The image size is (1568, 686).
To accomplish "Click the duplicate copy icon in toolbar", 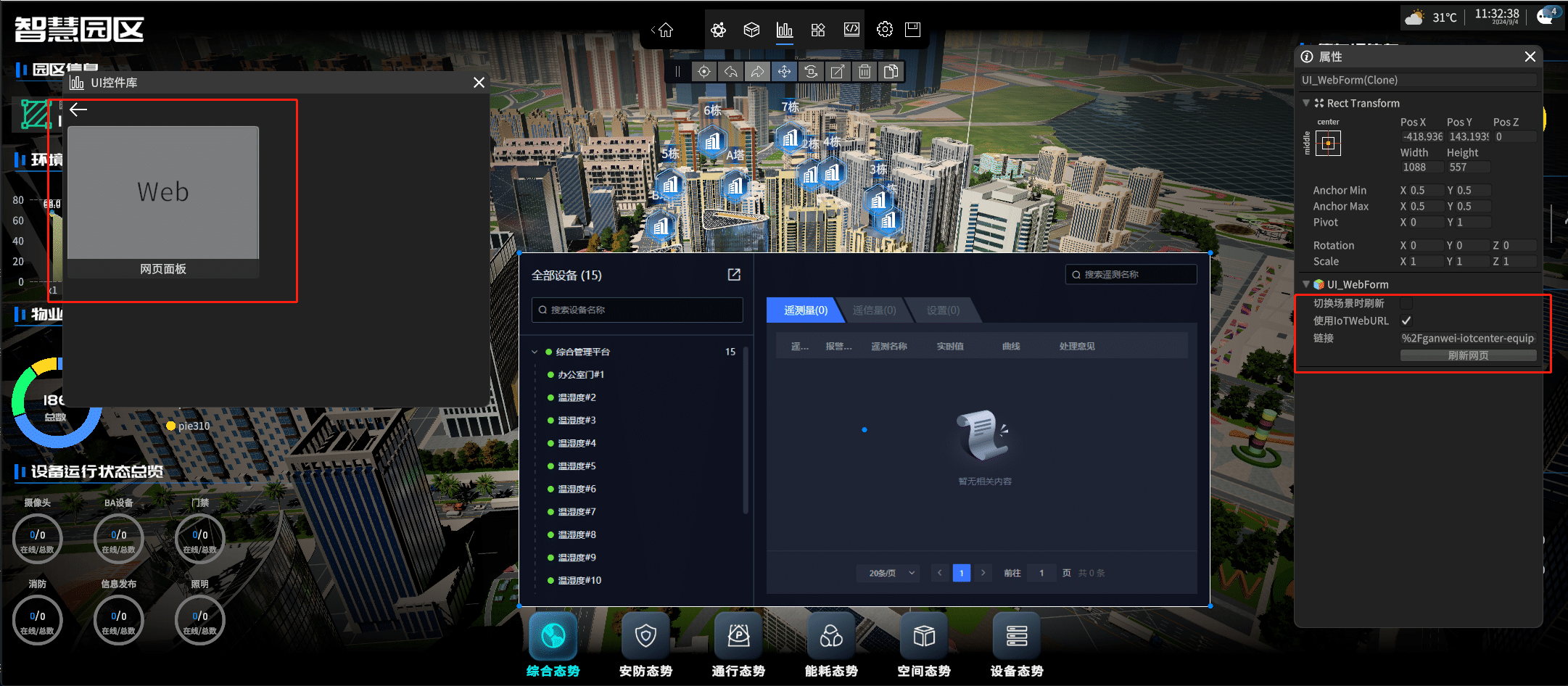I will coord(891,72).
